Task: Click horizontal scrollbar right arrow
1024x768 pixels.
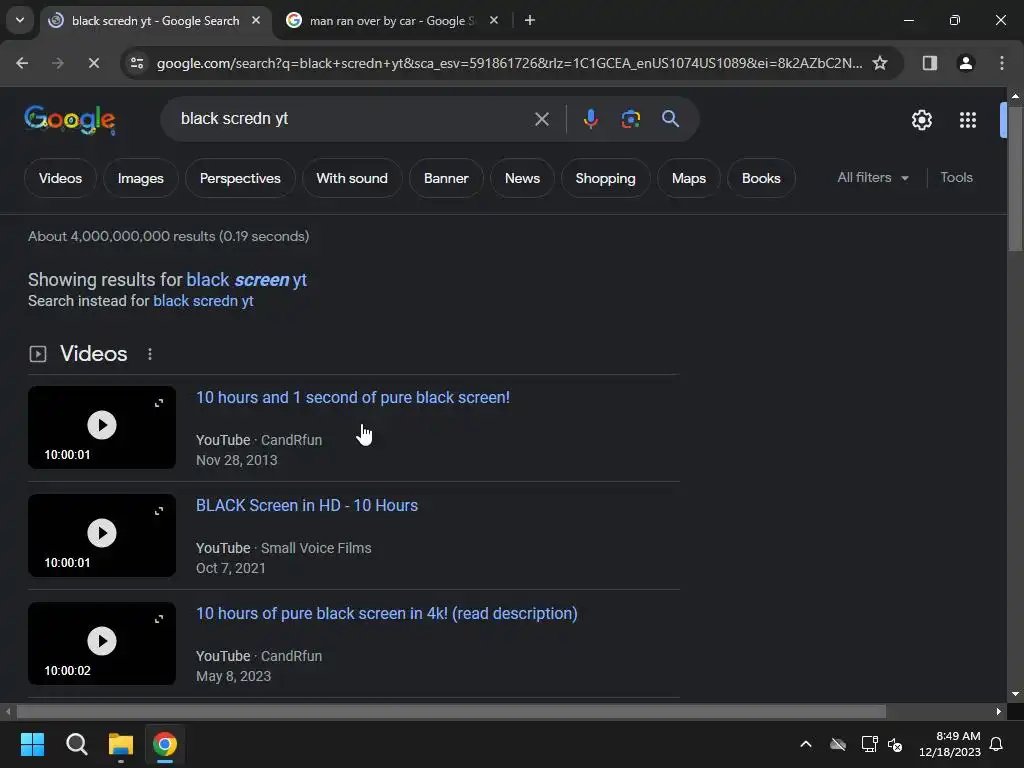Action: pos(999,711)
